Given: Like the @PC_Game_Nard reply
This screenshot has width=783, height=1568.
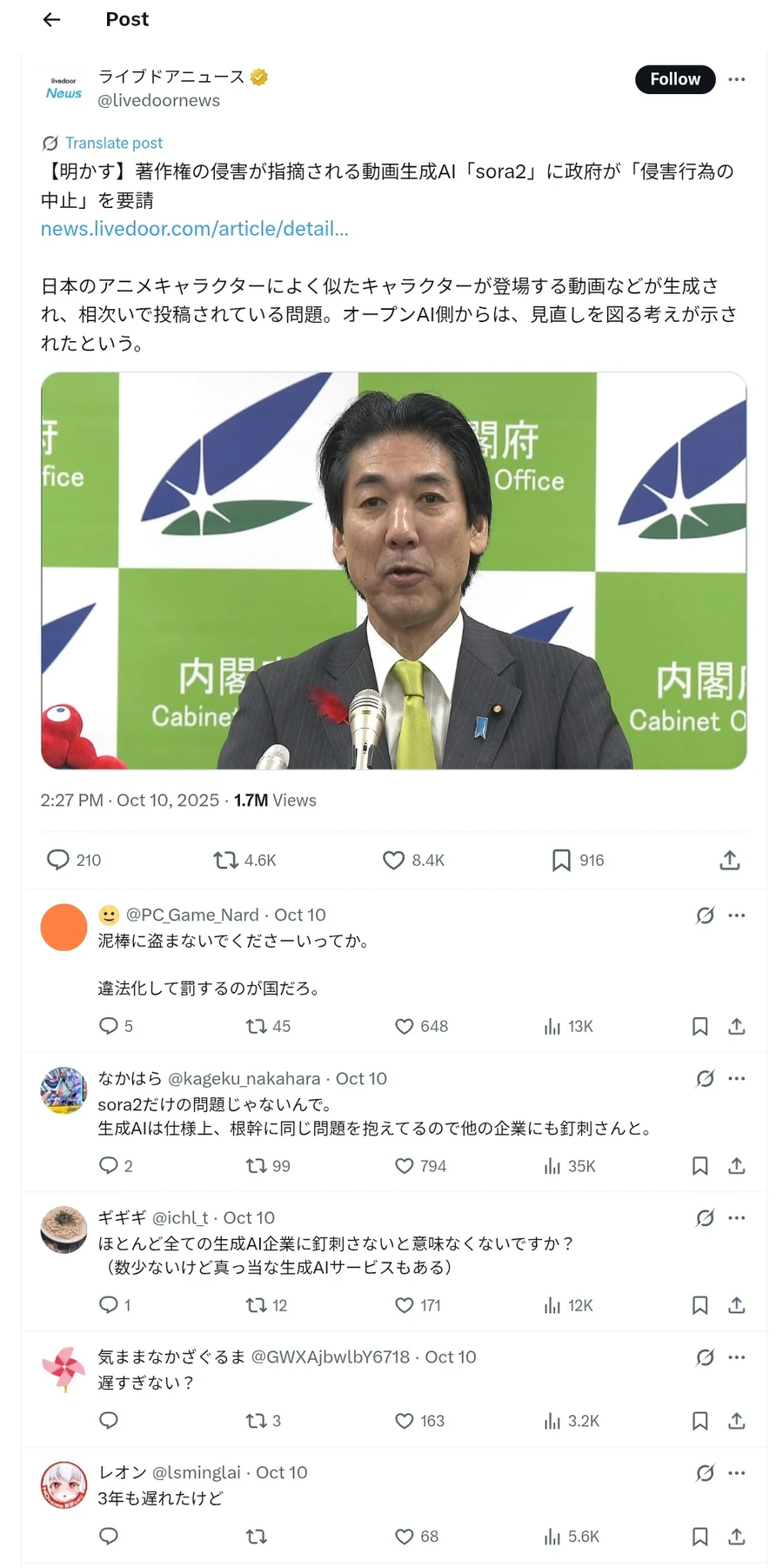Looking at the screenshot, I should (x=421, y=1026).
